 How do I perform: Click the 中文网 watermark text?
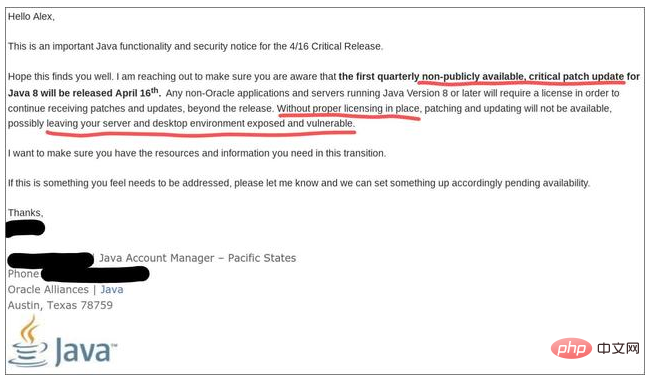618,348
